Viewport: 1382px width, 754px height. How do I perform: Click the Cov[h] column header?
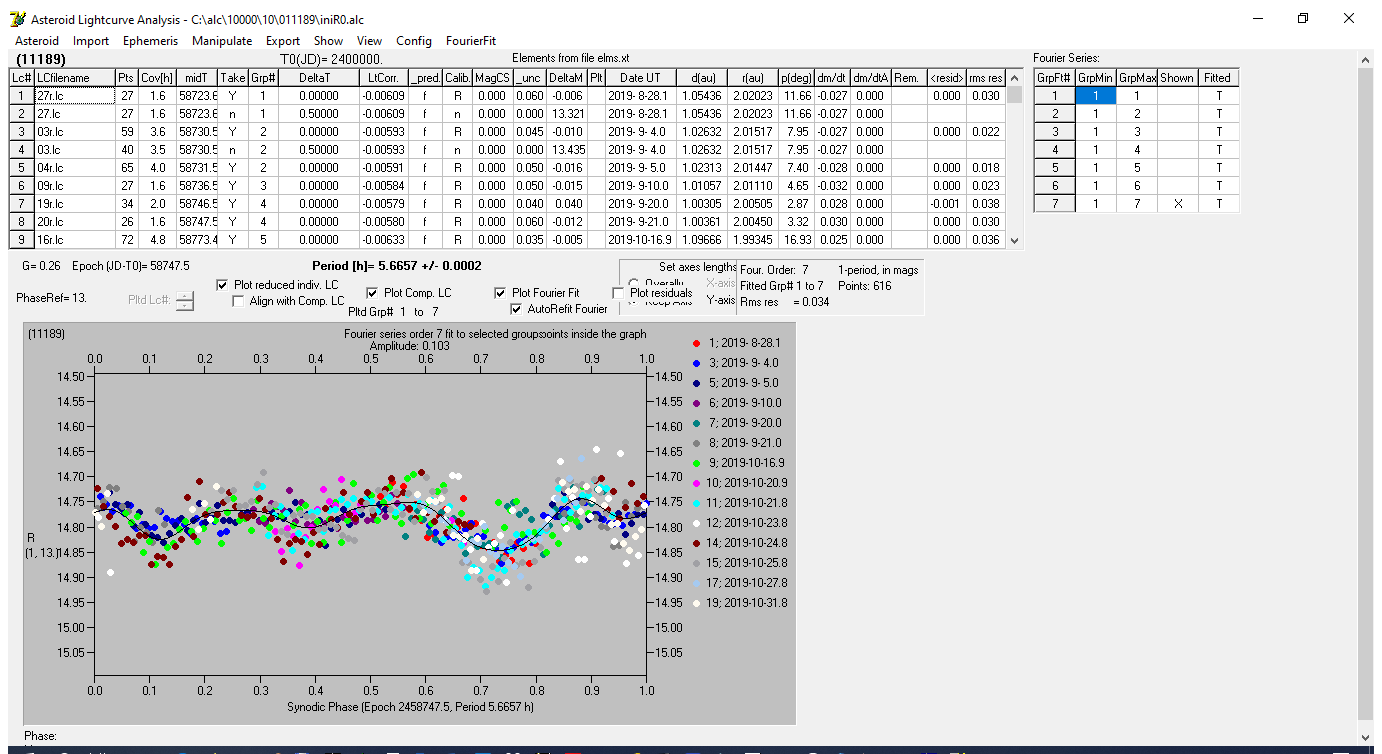(x=157, y=78)
